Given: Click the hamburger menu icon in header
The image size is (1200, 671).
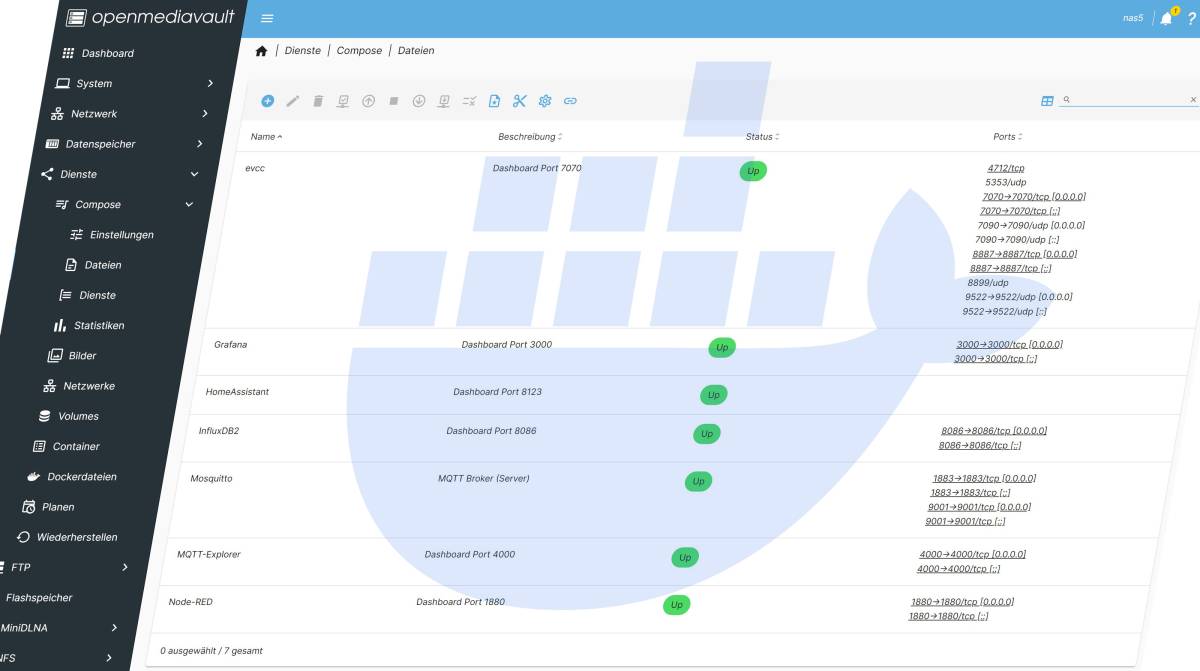Looking at the screenshot, I should pos(267,18).
